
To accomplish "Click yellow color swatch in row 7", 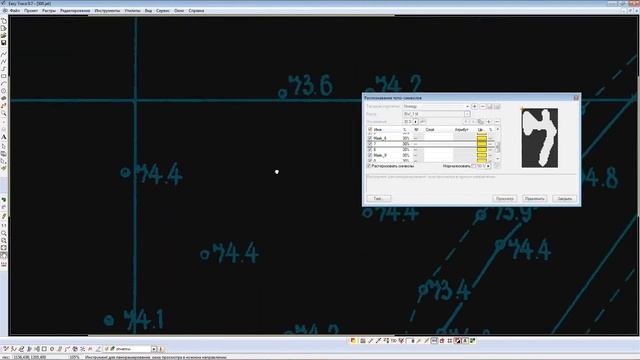I will click(x=482, y=144).
